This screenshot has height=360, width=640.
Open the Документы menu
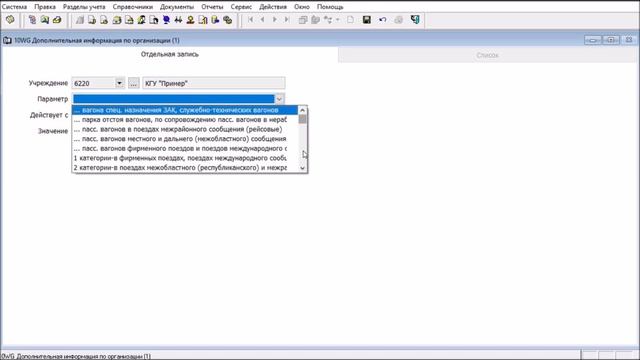pos(177,7)
